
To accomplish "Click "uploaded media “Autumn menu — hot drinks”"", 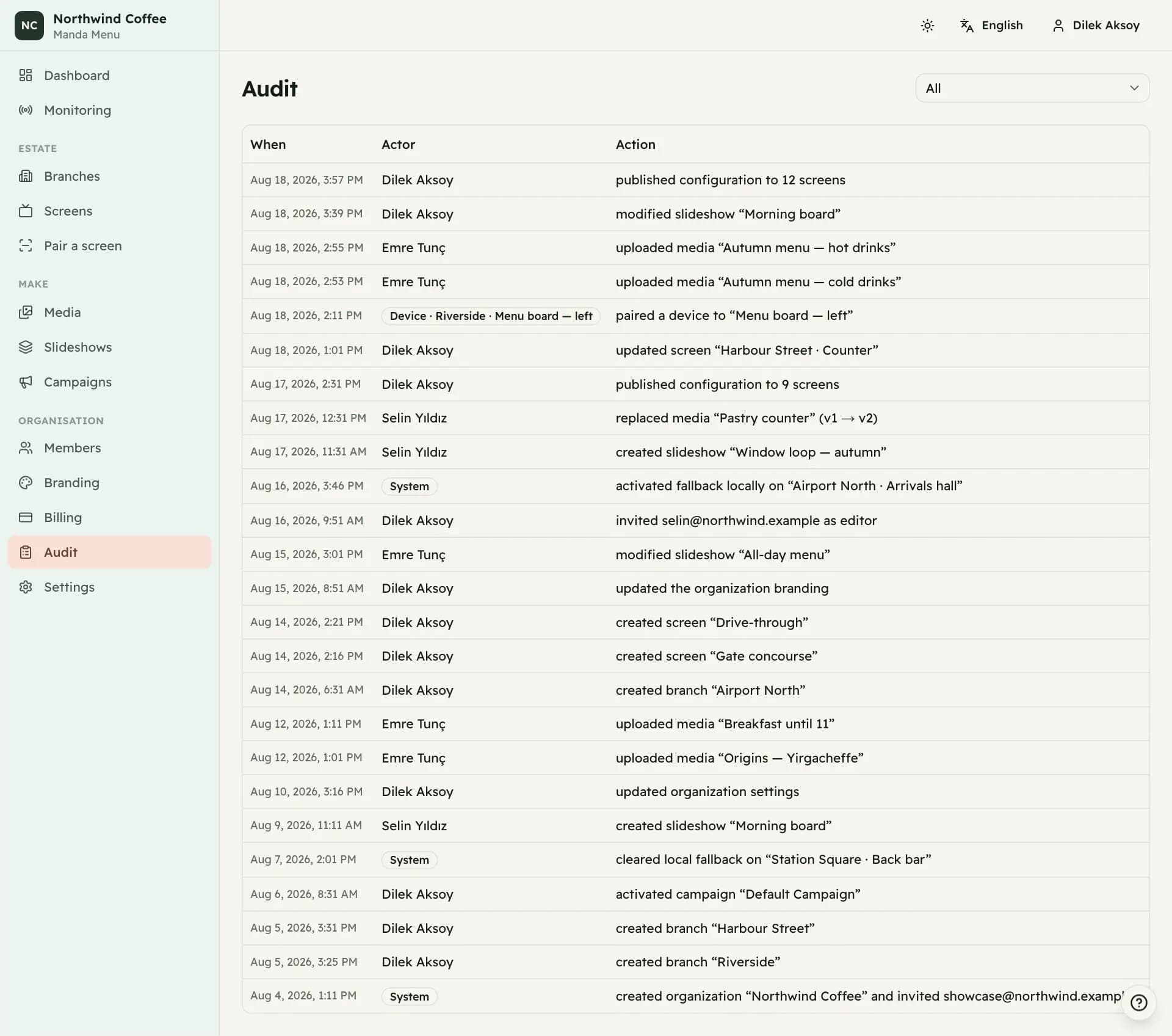I will [x=756, y=247].
